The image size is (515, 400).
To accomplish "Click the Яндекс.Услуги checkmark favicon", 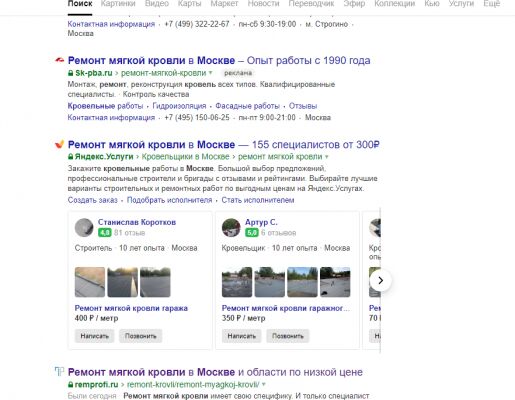I will point(59,144).
